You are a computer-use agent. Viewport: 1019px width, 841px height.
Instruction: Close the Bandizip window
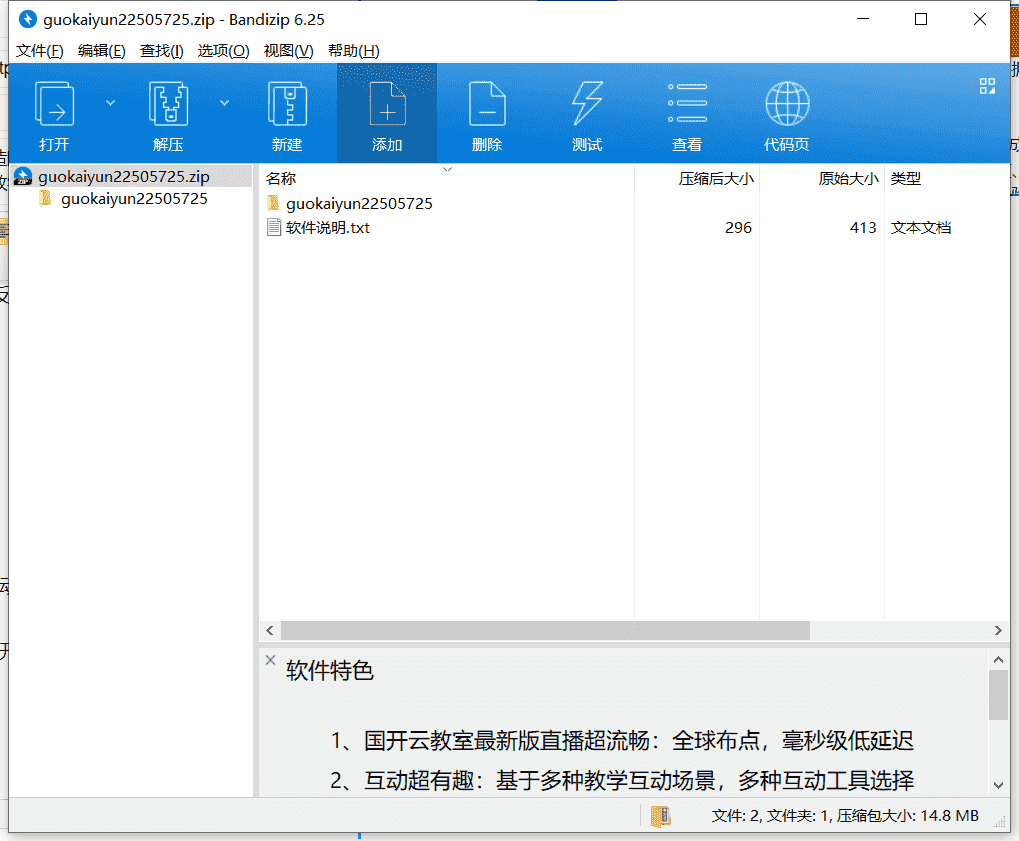point(980,19)
